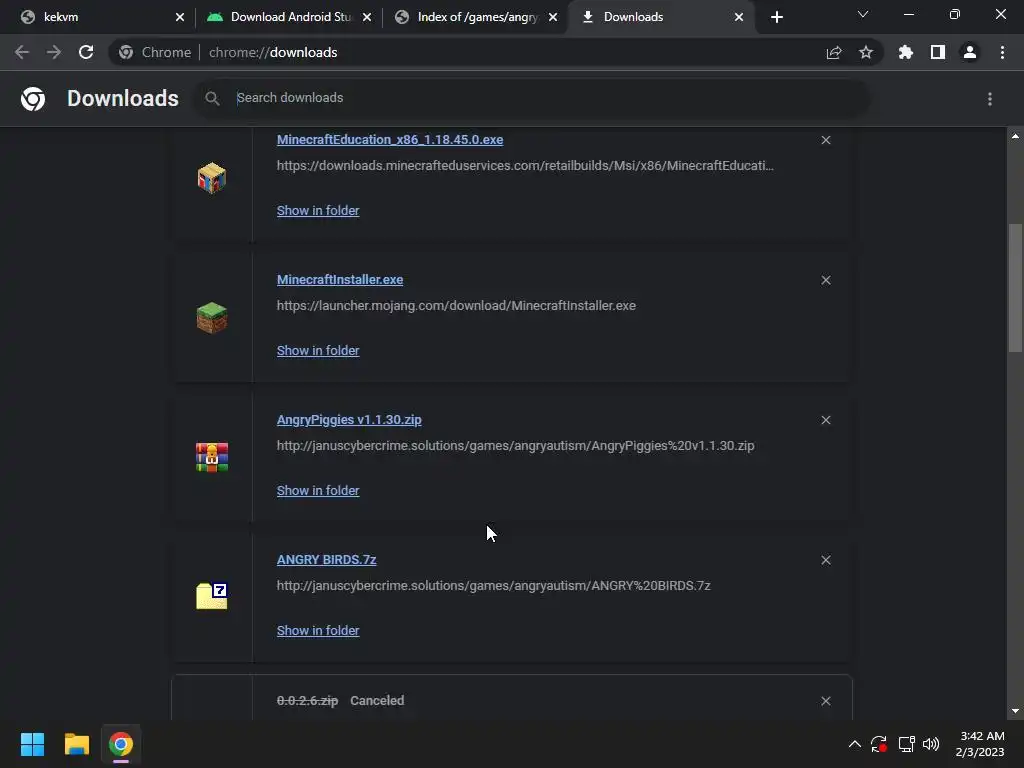This screenshot has width=1024, height=768.
Task: Remove AngryPiggies v1.1.30.zip from list
Action: point(826,420)
